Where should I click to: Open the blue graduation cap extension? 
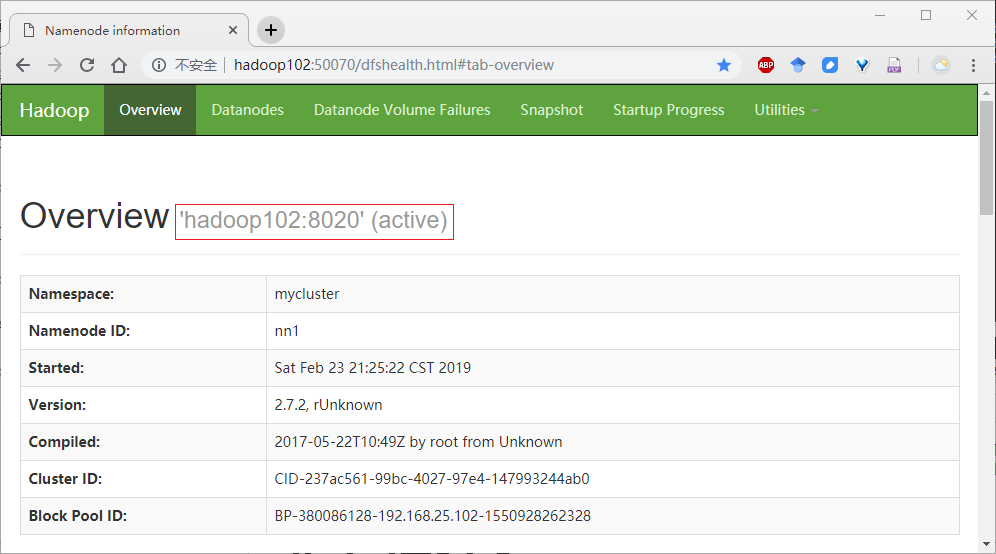tap(798, 65)
